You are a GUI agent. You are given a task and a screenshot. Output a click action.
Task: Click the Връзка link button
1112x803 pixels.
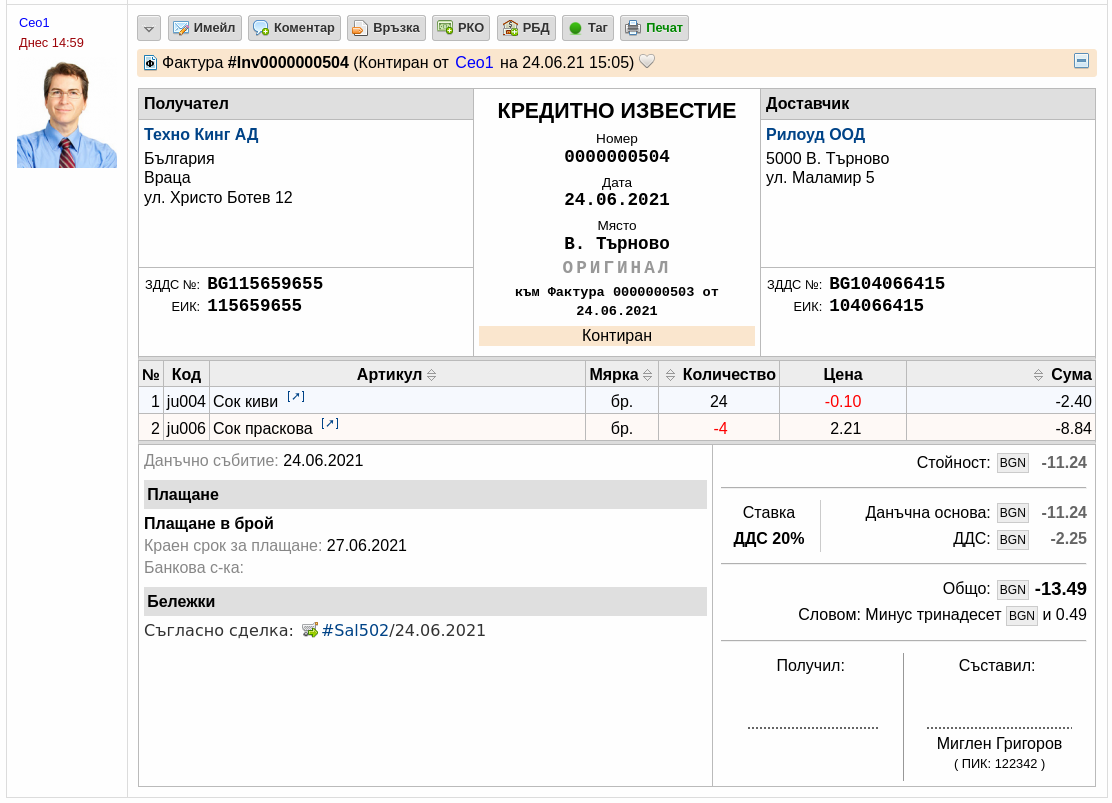(x=387, y=28)
